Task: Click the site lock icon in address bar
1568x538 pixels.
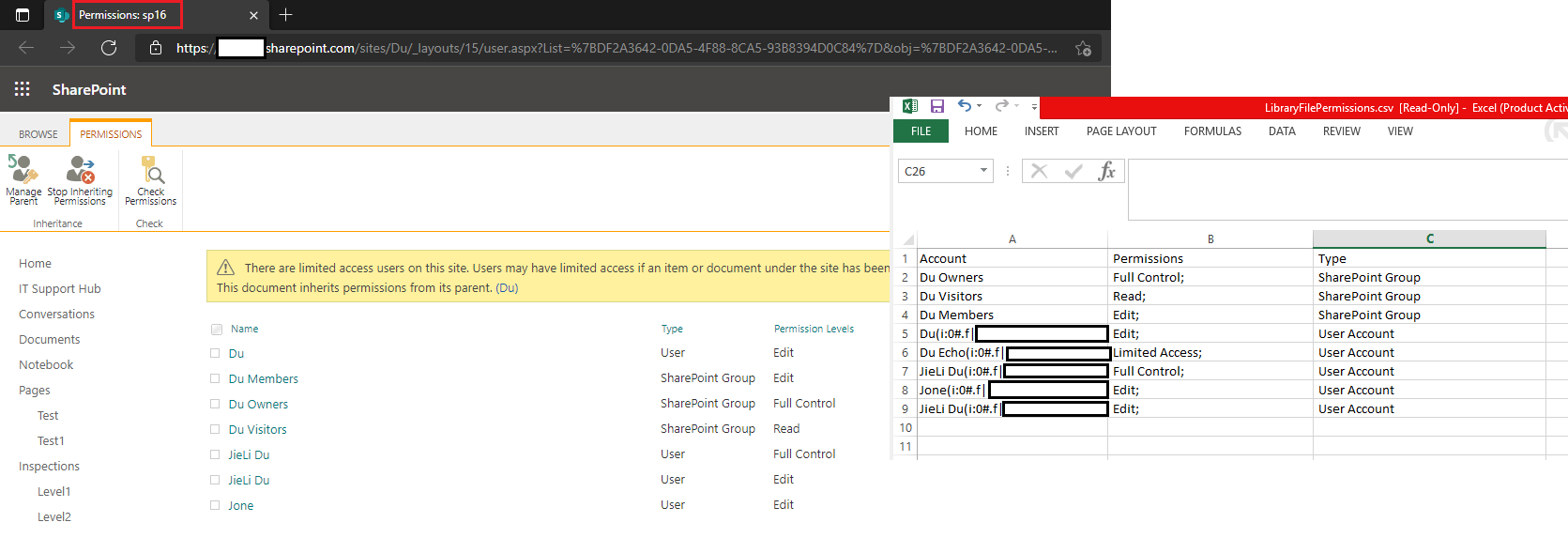Action: point(156,48)
